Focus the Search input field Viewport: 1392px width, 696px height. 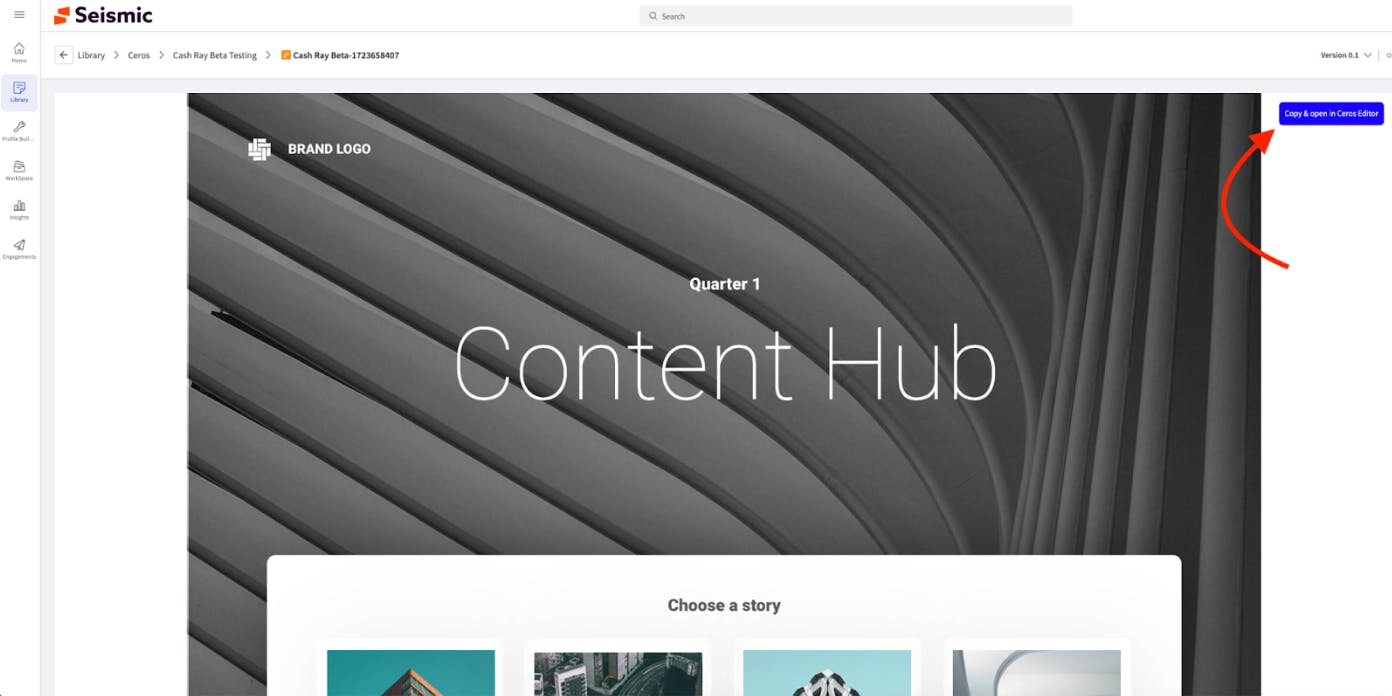click(856, 16)
